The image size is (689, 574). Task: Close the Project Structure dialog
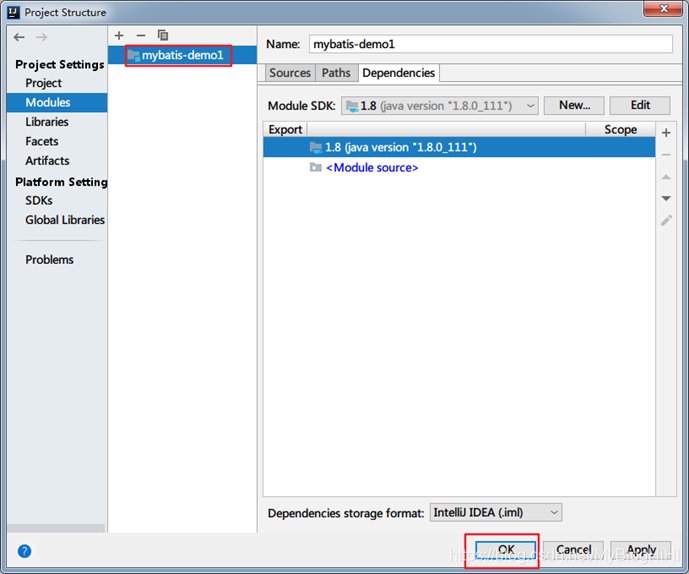click(x=664, y=9)
